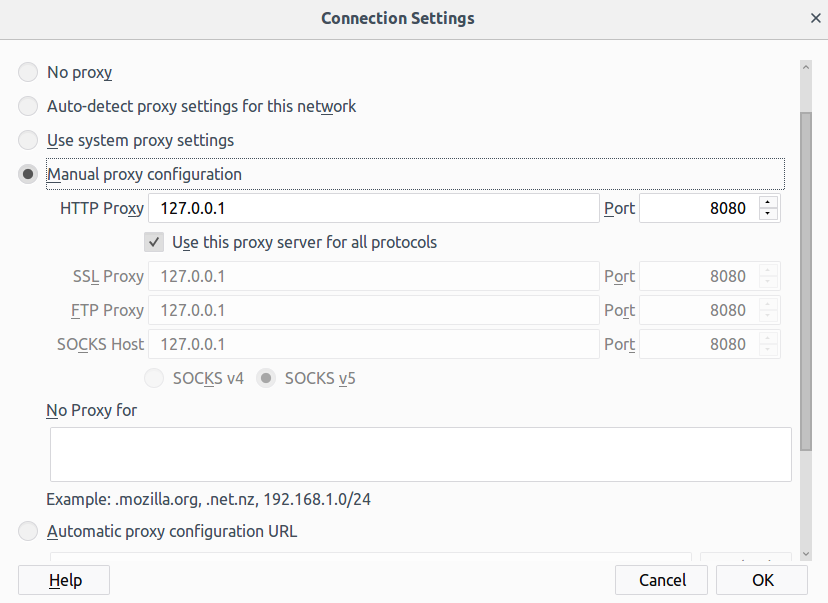Uncheck Use this proxy server for all protocols
Image resolution: width=828 pixels, height=603 pixels.
154,242
